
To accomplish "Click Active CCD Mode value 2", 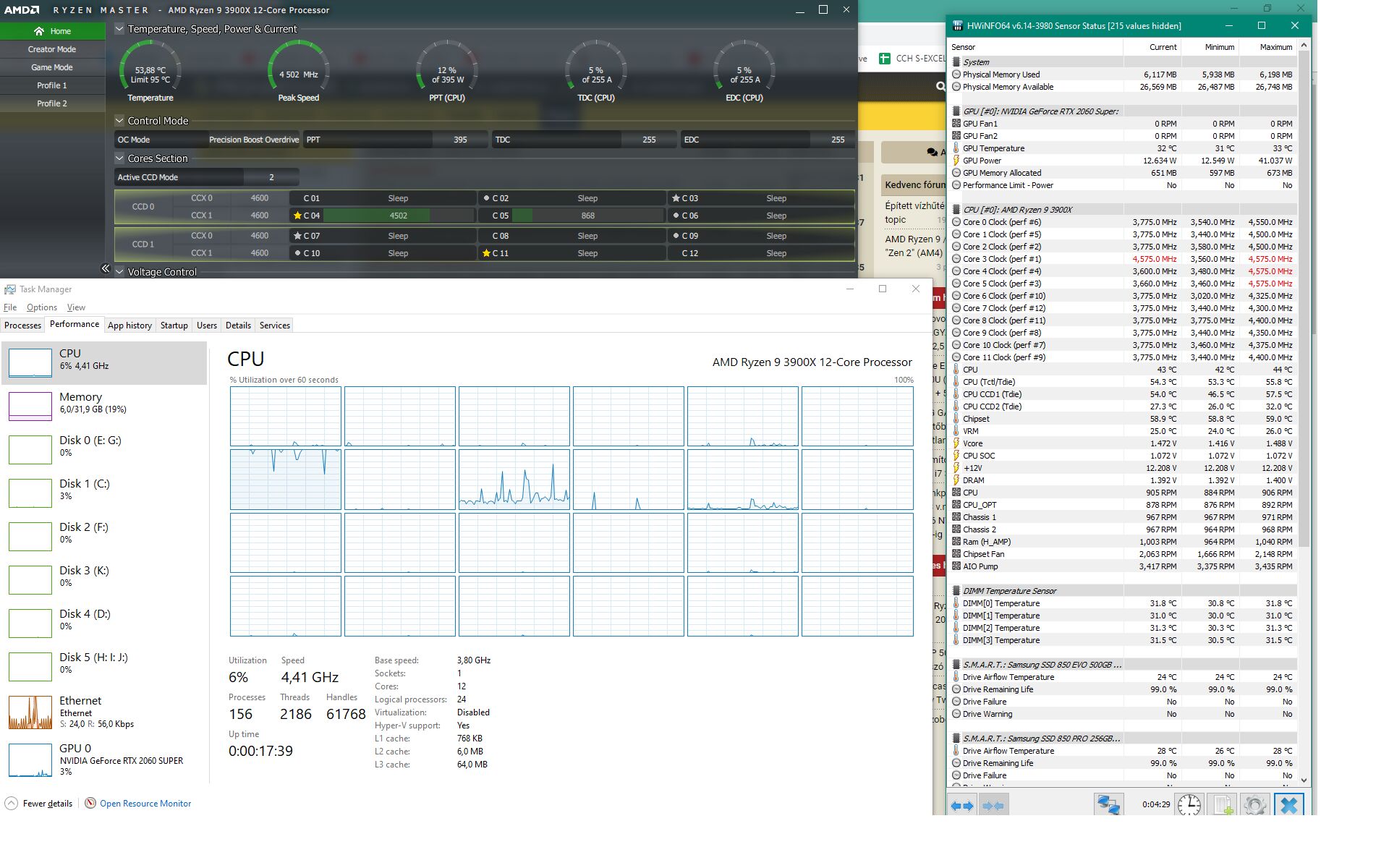I will (271, 177).
